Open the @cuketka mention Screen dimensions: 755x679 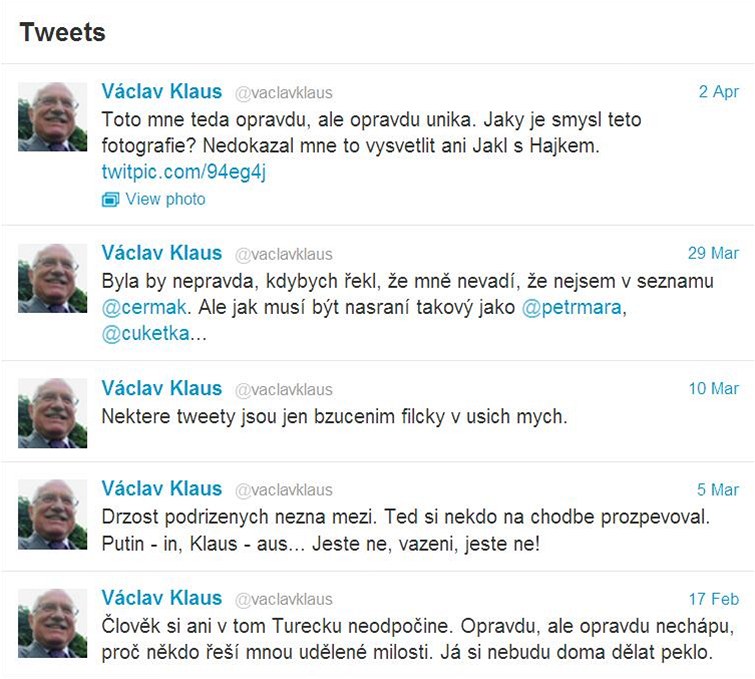click(145, 333)
